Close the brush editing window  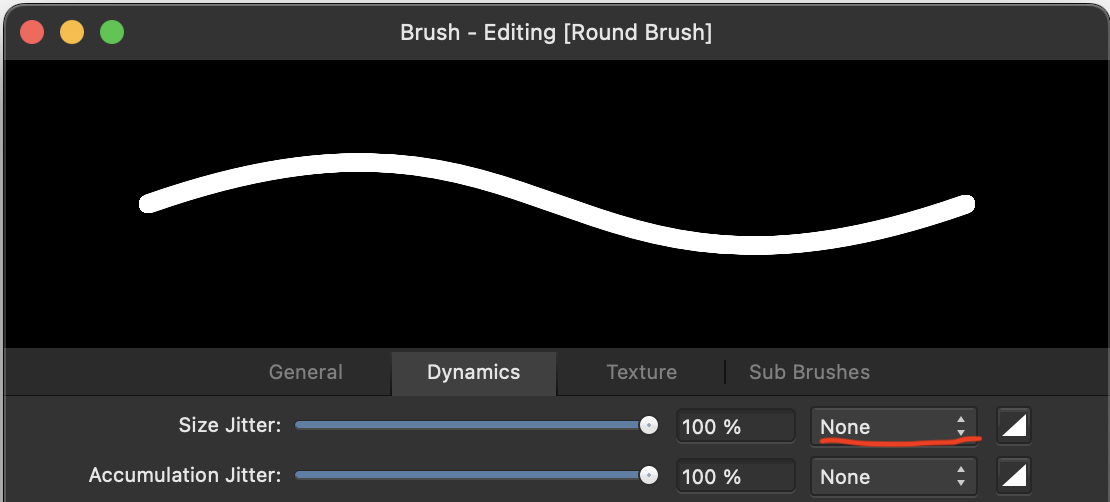click(32, 33)
